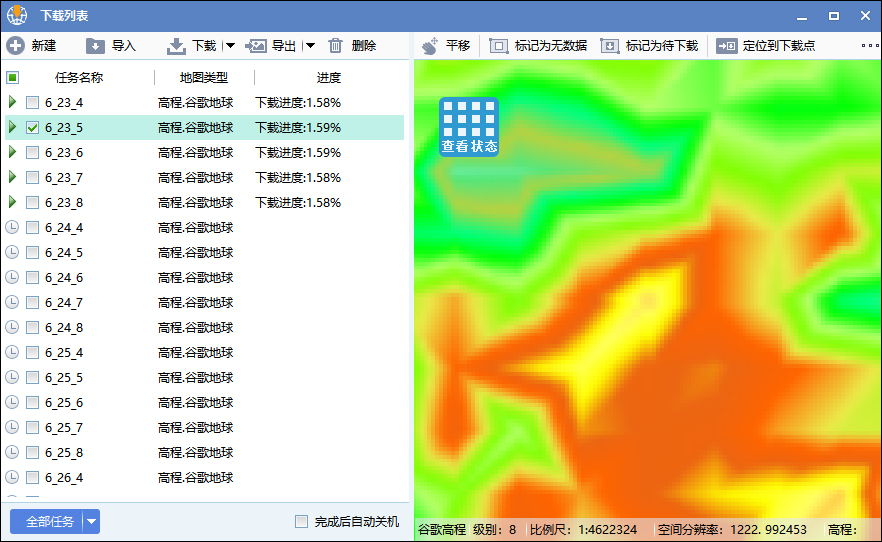Open the Export button dropdown arrow
Image resolution: width=882 pixels, height=542 pixels.
[x=310, y=46]
